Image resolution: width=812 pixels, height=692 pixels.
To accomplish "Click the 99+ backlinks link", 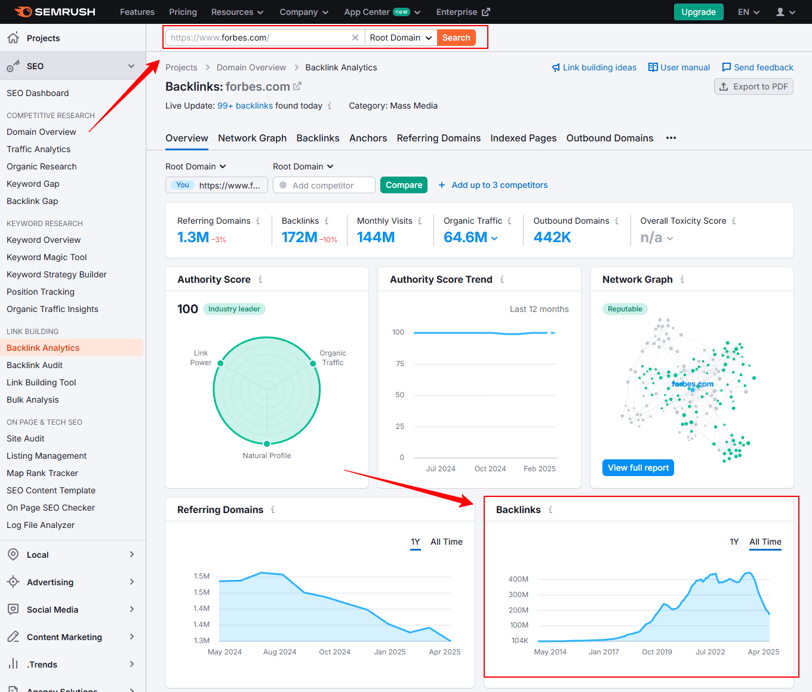I will click(x=245, y=106).
